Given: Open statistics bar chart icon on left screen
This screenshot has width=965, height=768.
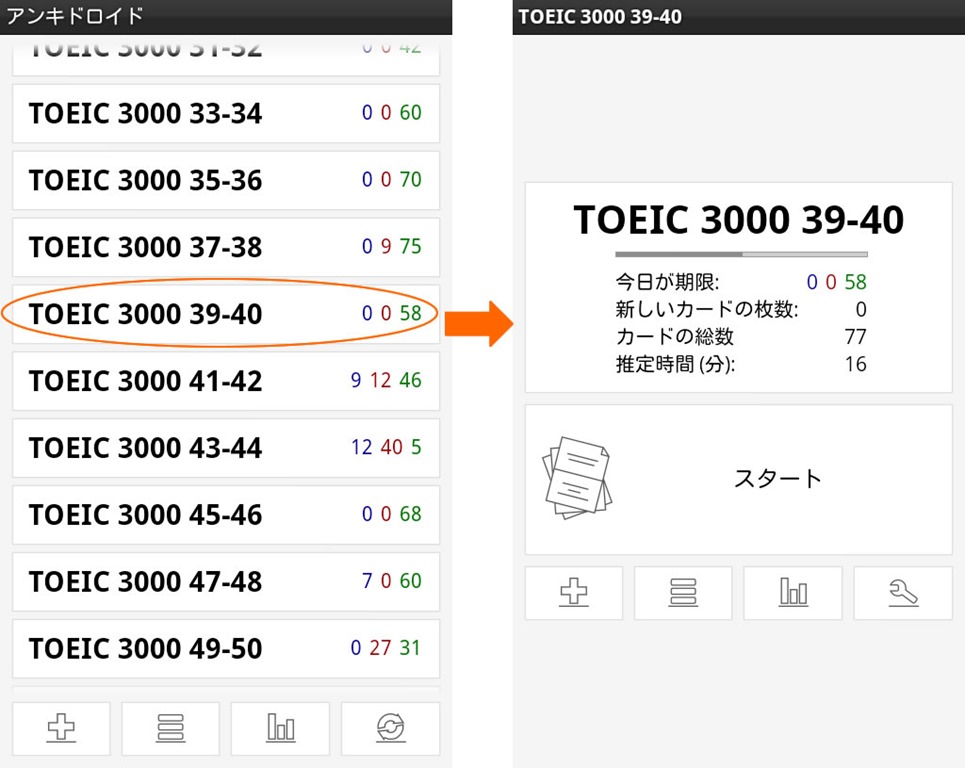Looking at the screenshot, I should (x=280, y=729).
